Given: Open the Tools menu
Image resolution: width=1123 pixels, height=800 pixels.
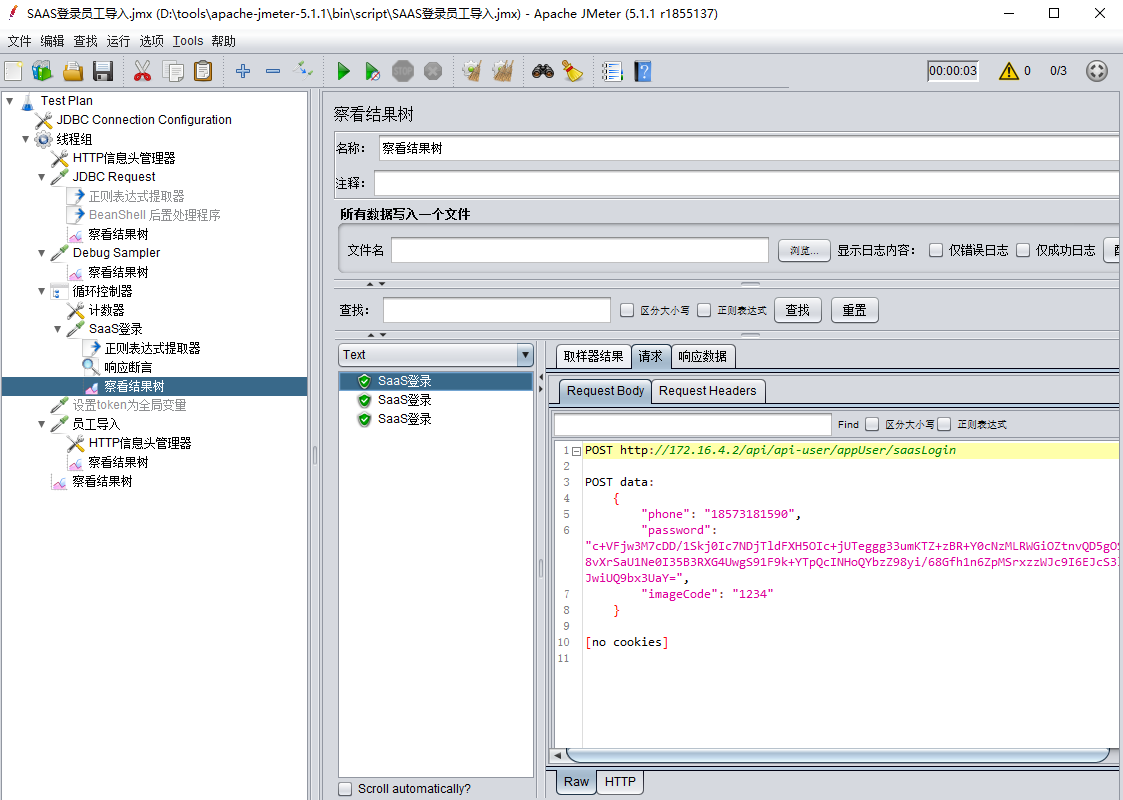Looking at the screenshot, I should pos(188,41).
